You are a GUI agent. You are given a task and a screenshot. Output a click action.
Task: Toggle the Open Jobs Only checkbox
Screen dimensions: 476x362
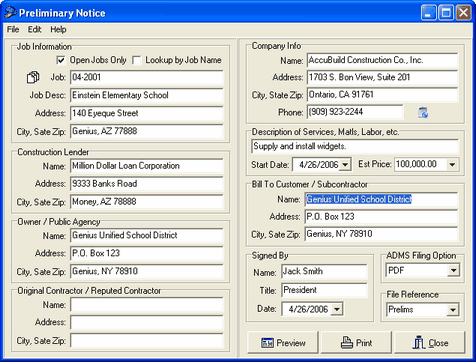(x=61, y=60)
